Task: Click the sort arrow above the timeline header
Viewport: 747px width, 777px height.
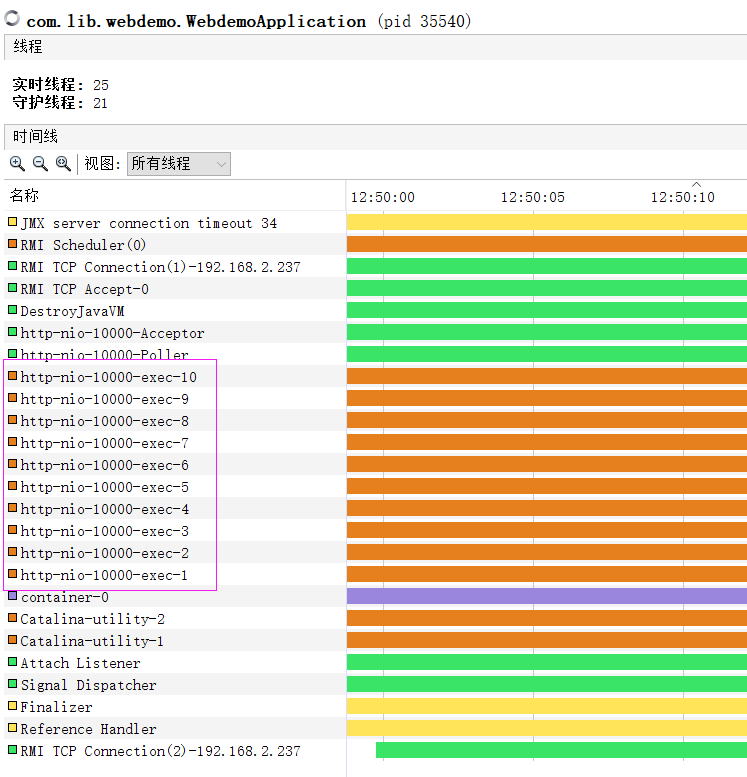Action: click(696, 184)
